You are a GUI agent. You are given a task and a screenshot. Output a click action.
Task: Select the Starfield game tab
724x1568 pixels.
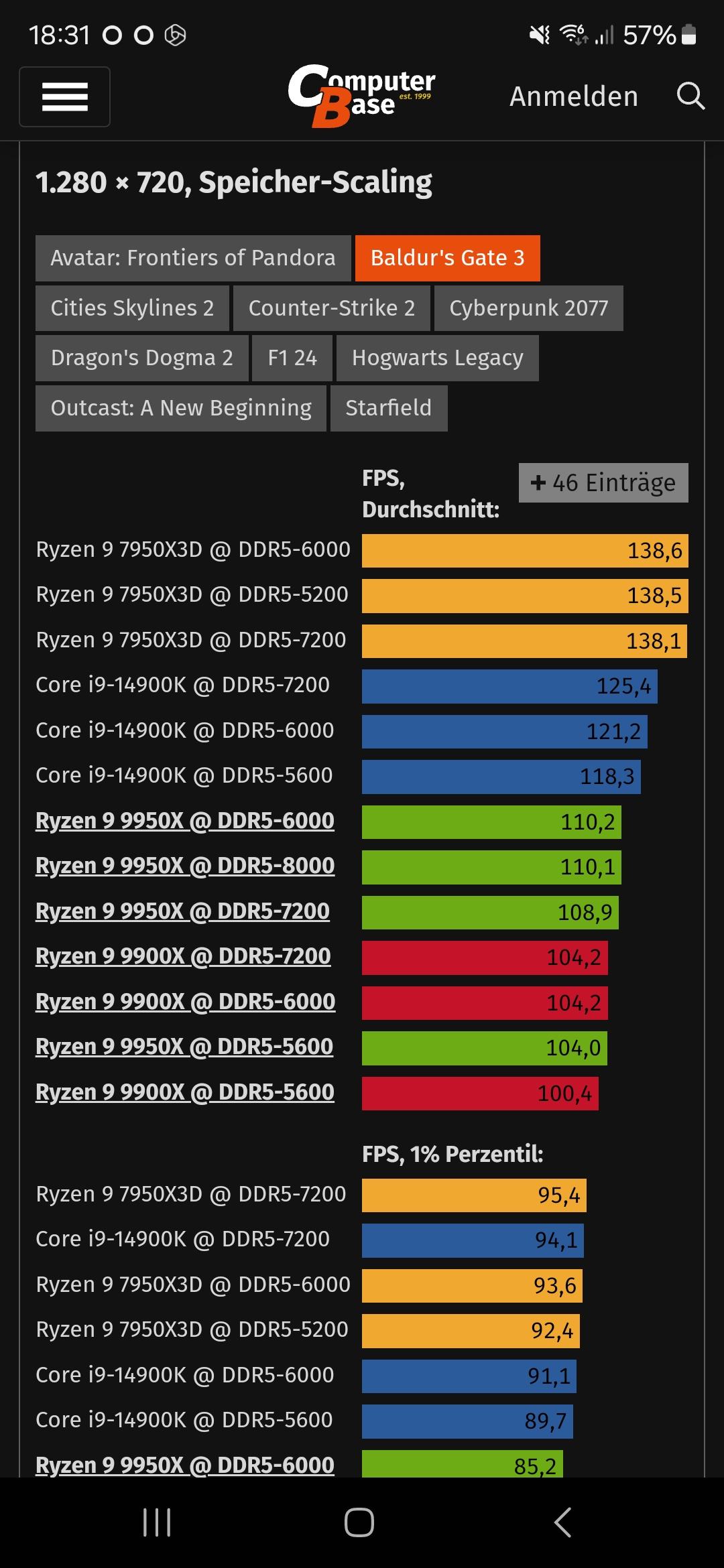388,408
